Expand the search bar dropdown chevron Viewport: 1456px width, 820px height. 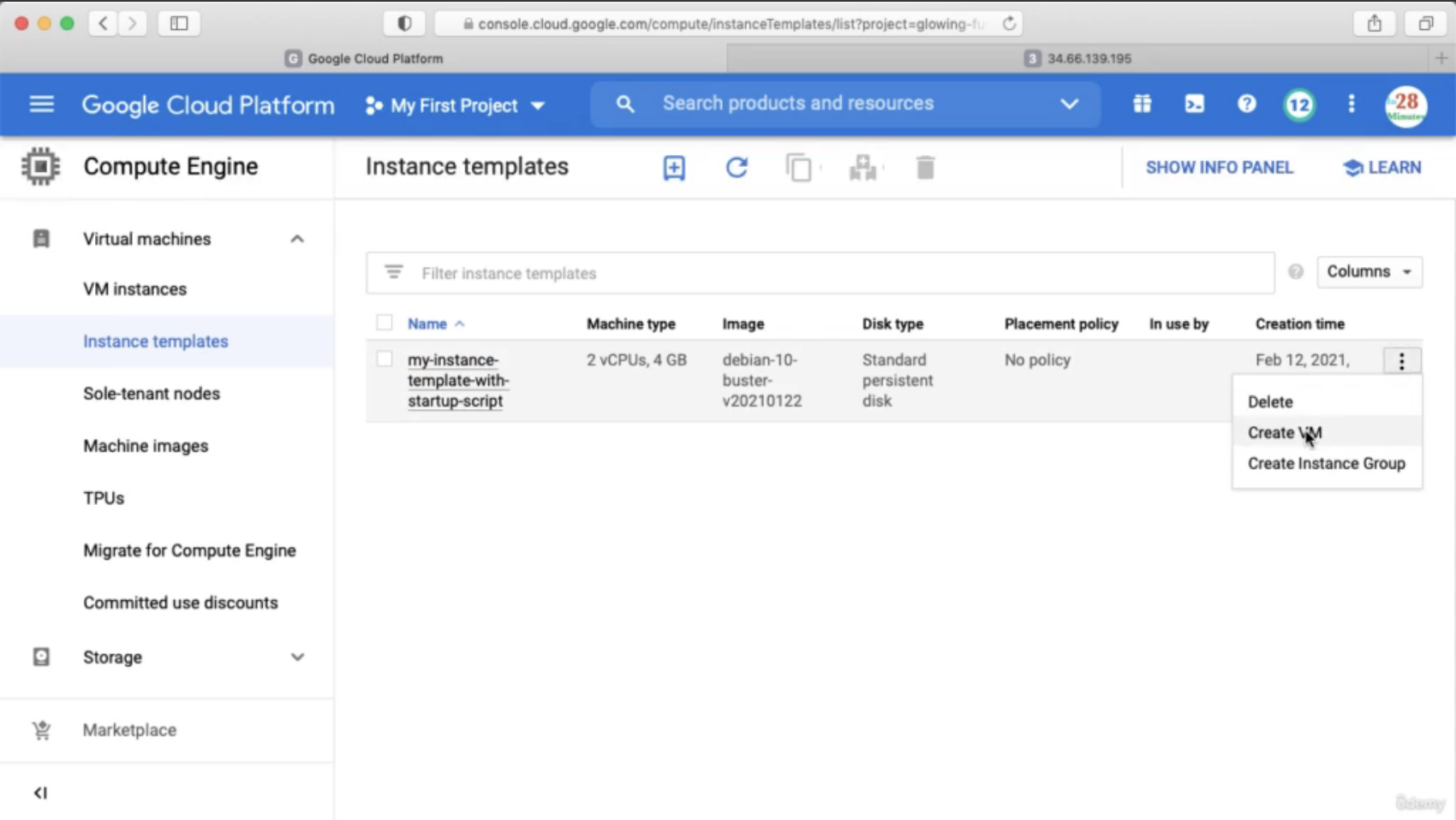(x=1069, y=104)
